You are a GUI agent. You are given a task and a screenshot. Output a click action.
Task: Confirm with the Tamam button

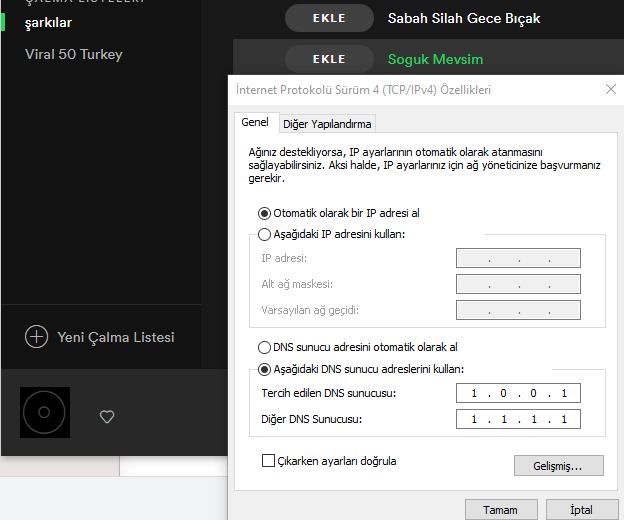[501, 510]
